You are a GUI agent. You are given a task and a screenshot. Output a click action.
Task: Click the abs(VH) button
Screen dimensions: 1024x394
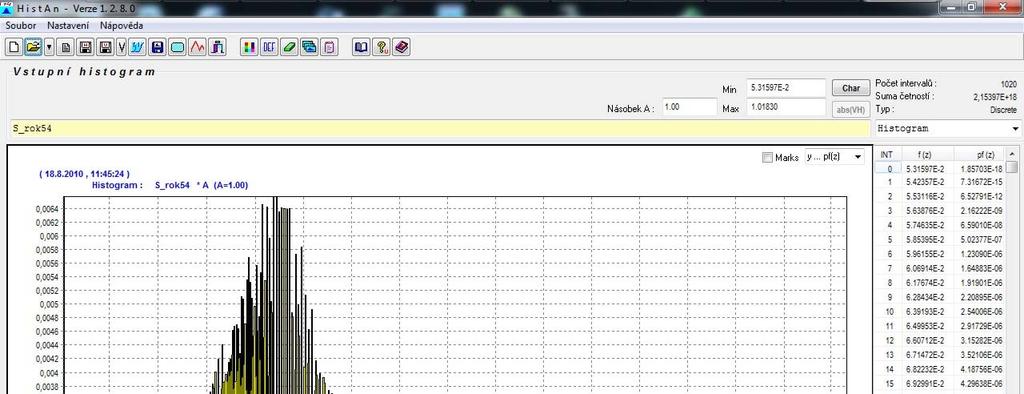click(x=851, y=109)
